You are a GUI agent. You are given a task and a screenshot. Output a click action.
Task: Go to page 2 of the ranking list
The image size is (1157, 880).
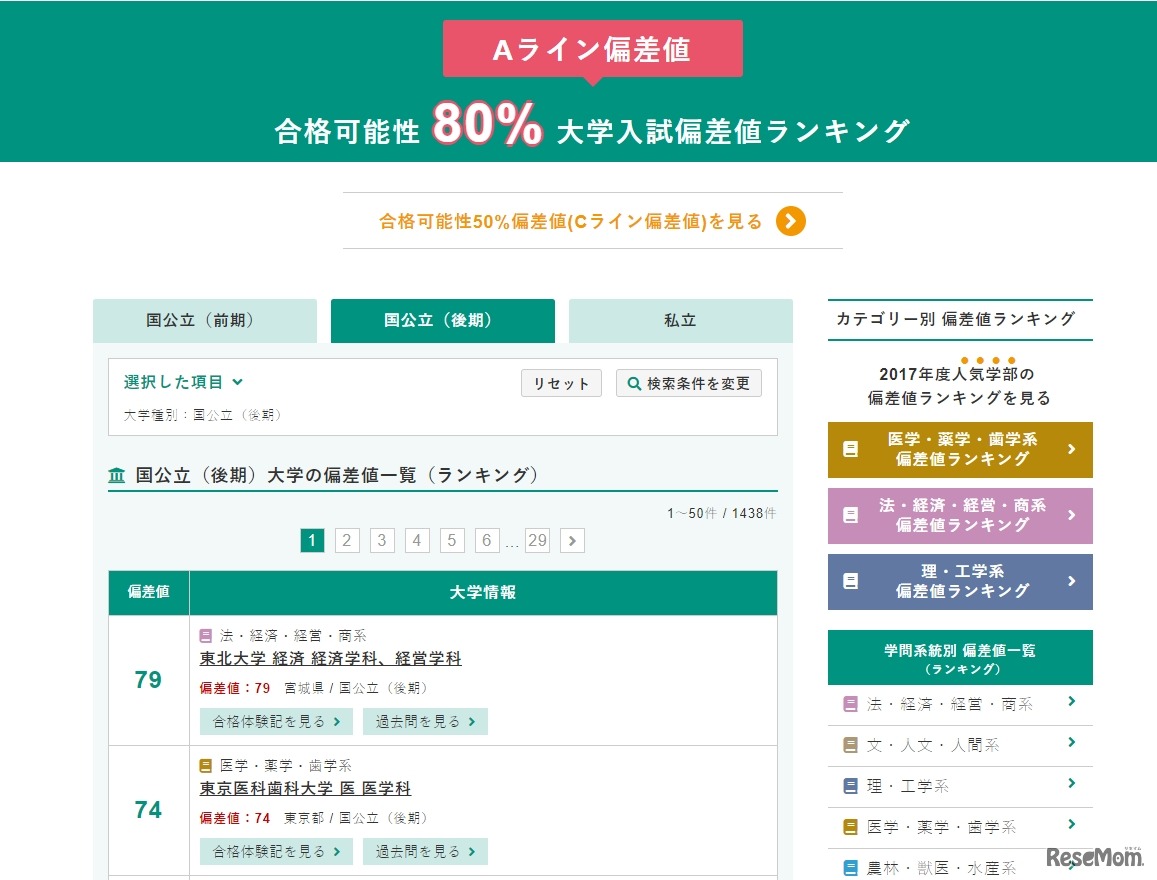(x=346, y=540)
